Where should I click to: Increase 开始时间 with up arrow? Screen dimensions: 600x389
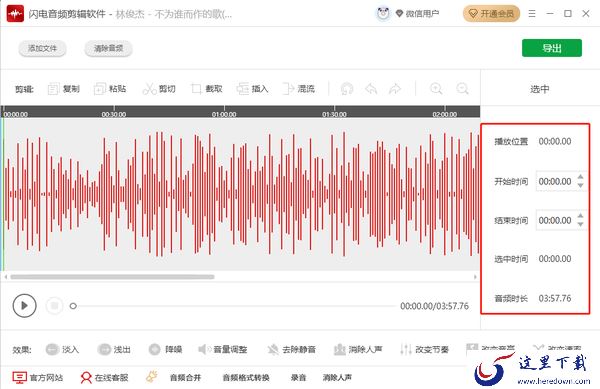(580, 177)
